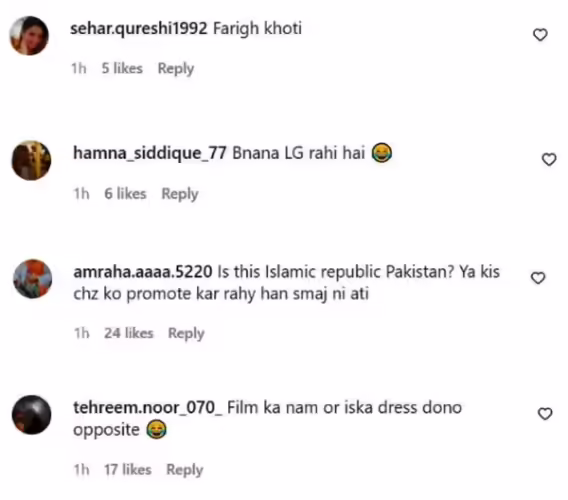Reply to the 'Film ka nam' comment
Screen dimensions: 568x500
(184, 470)
